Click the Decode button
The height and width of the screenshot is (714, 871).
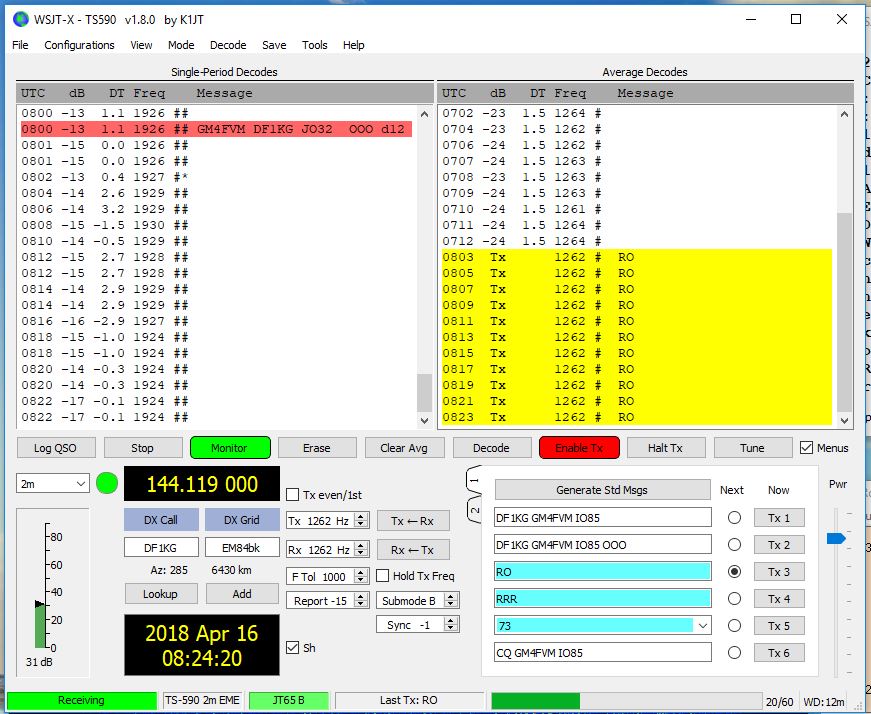pyautogui.click(x=491, y=448)
